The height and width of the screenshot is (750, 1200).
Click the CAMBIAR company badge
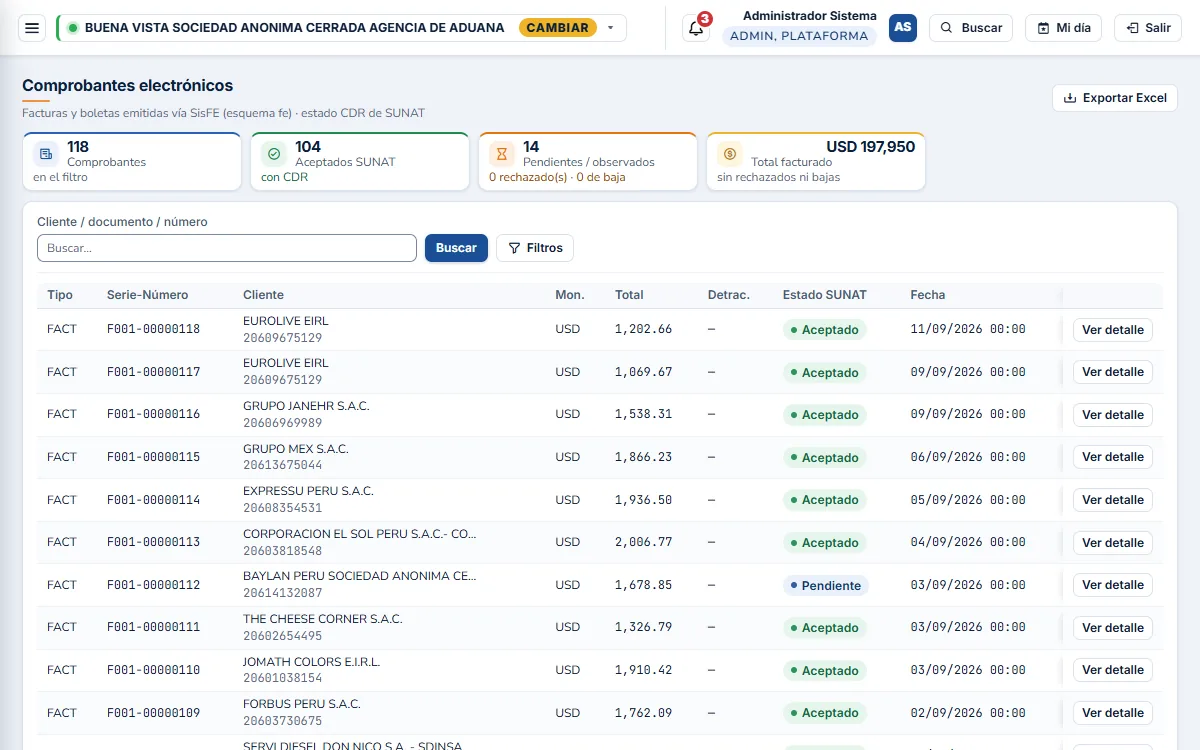[557, 28]
